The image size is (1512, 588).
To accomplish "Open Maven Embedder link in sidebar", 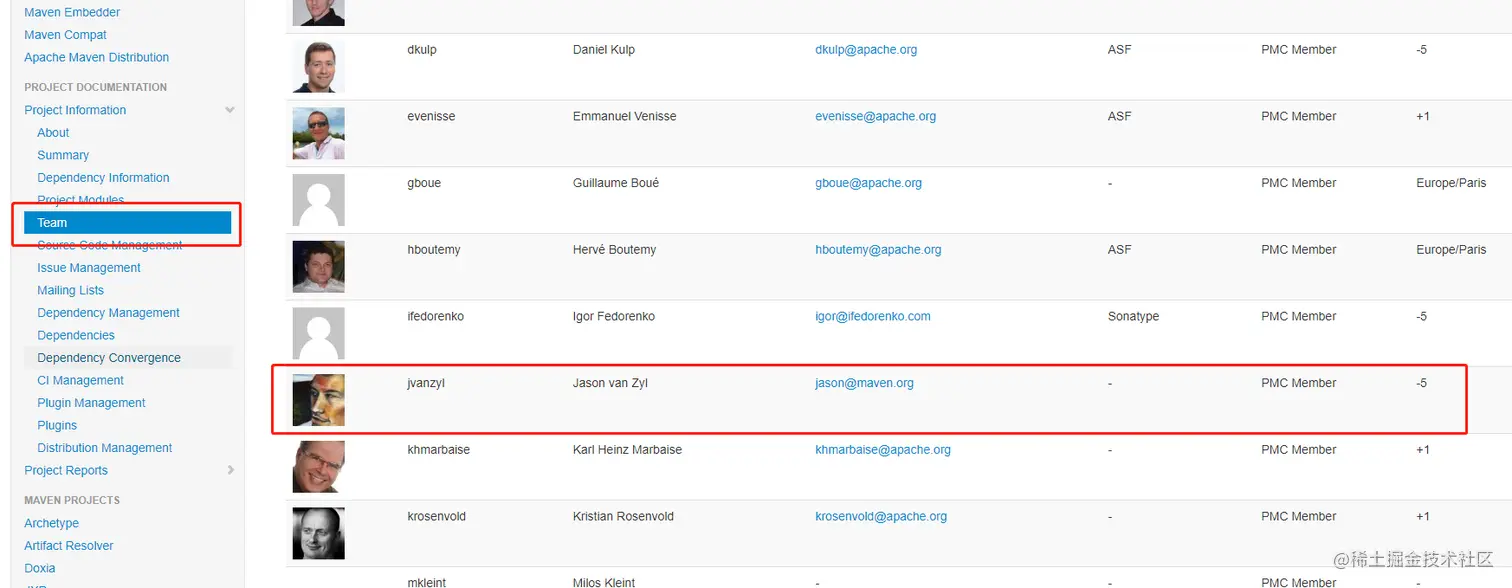I will click(x=72, y=12).
